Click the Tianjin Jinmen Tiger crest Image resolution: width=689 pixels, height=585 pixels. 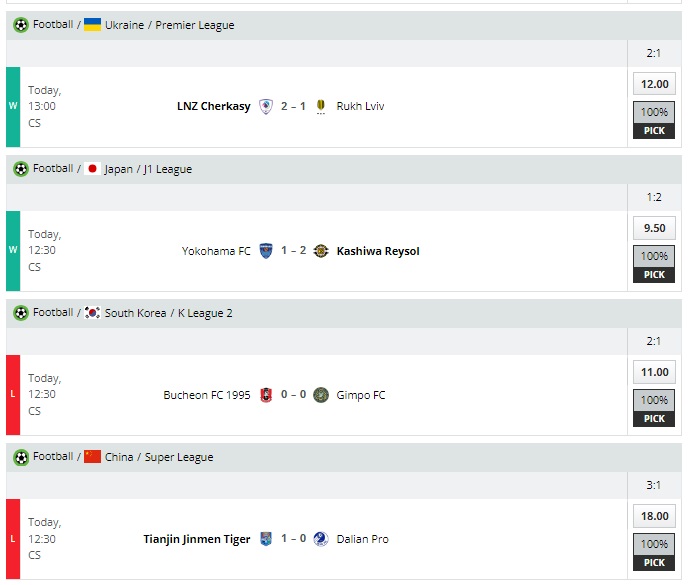[x=266, y=539]
